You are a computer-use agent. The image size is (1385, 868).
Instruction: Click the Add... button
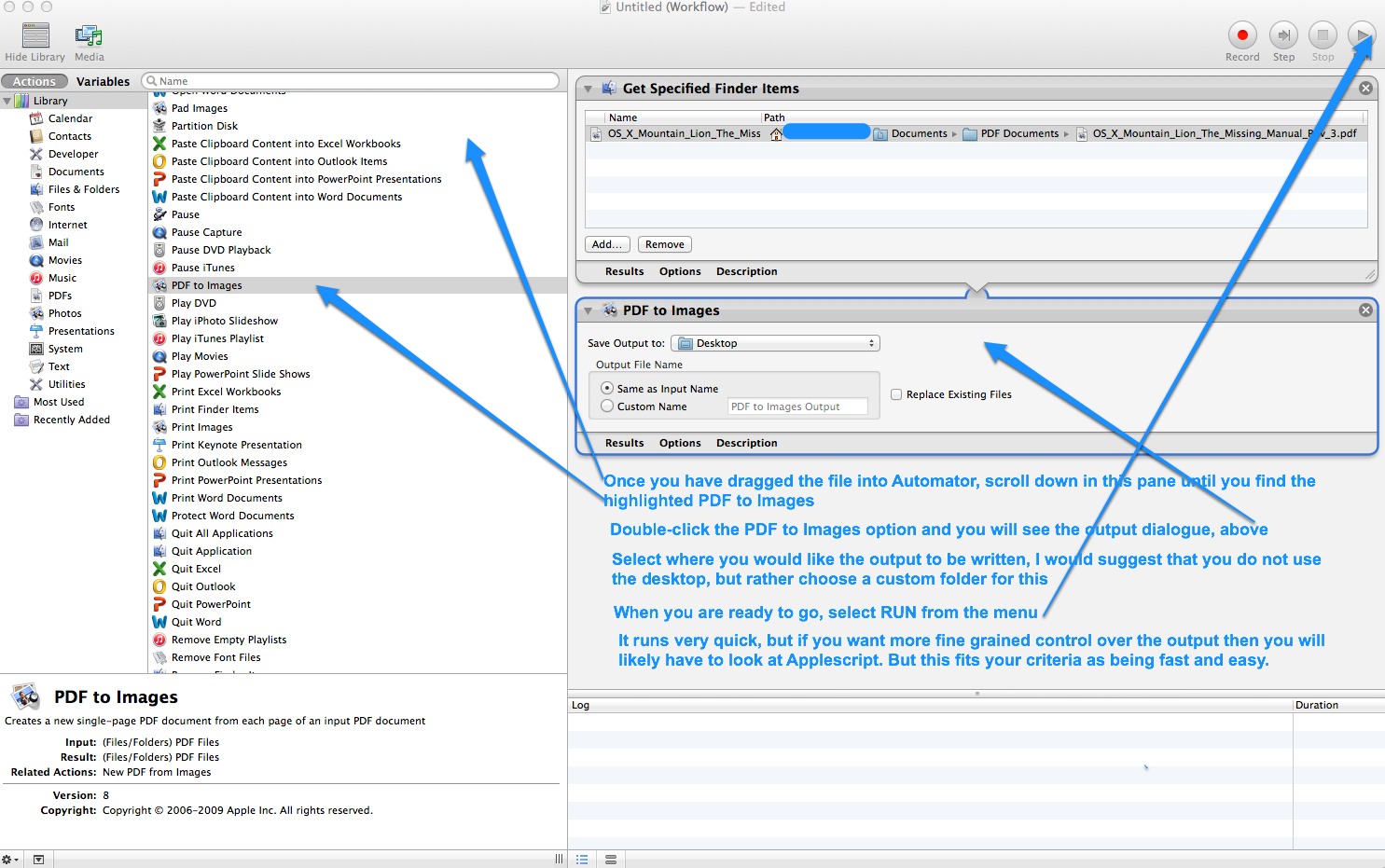point(607,244)
